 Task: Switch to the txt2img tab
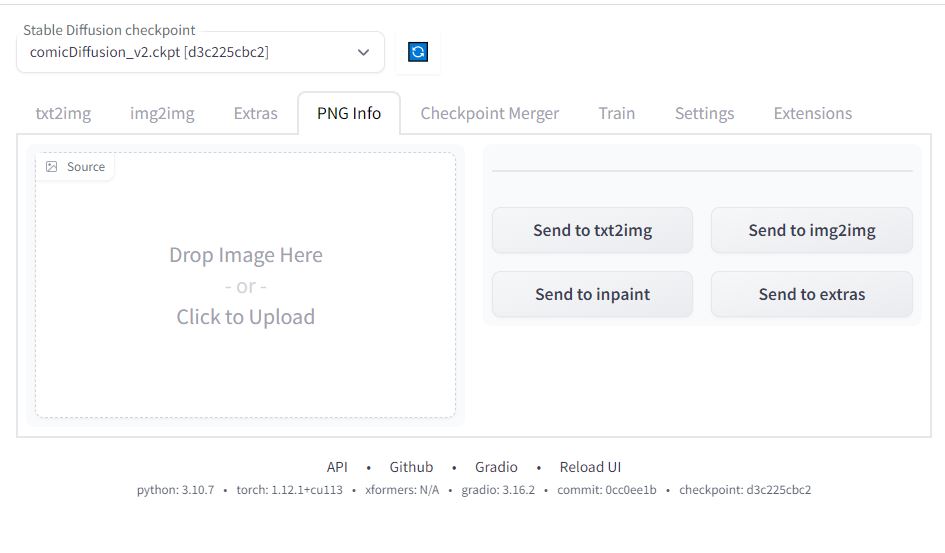tap(63, 113)
